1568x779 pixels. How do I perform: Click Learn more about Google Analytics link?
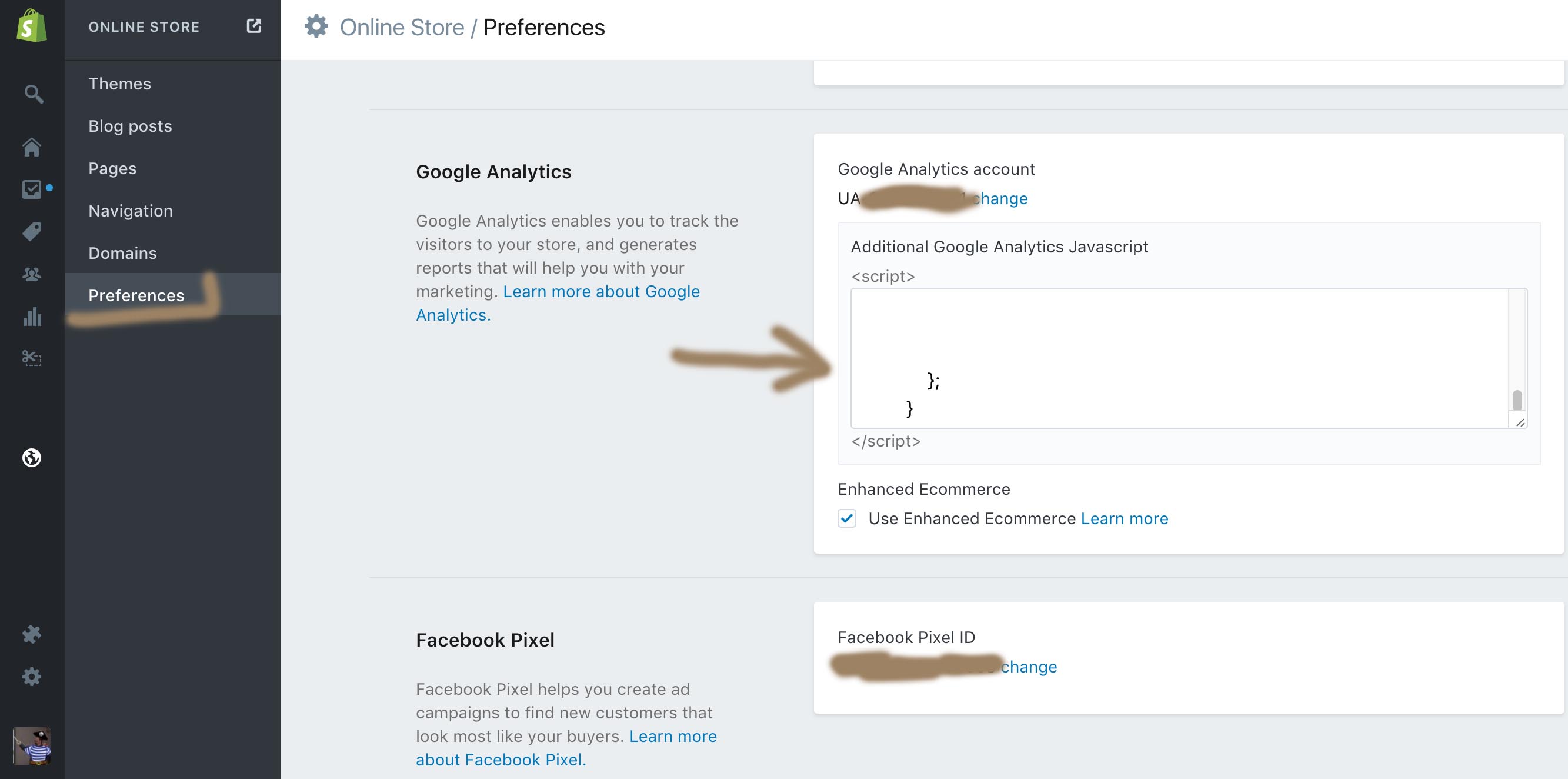[x=600, y=292]
